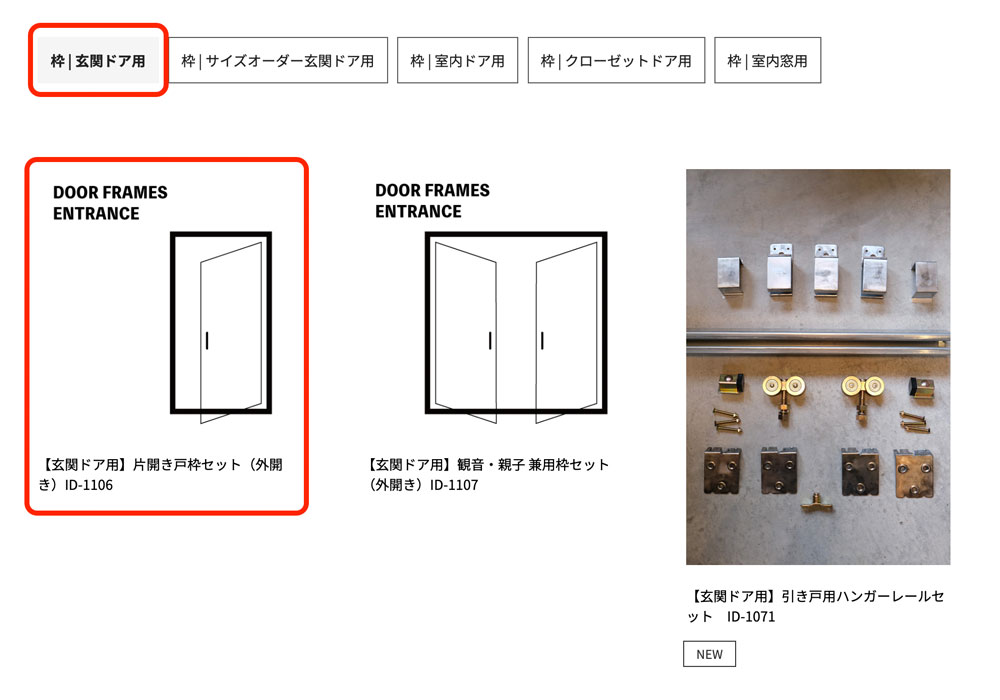The image size is (1000, 700).
Task: Click the left door leaf in double door icon
Action: [x=466, y=332]
